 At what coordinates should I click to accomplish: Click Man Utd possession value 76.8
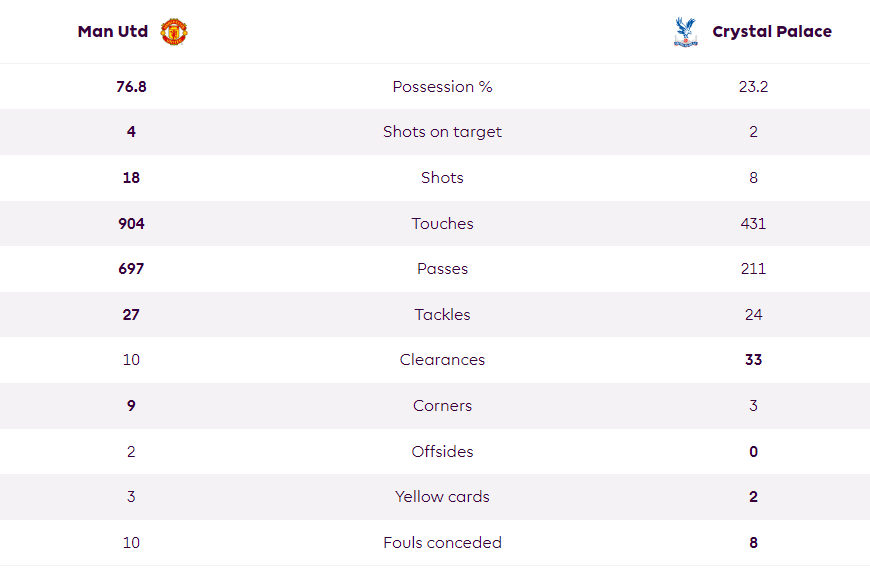coord(131,87)
